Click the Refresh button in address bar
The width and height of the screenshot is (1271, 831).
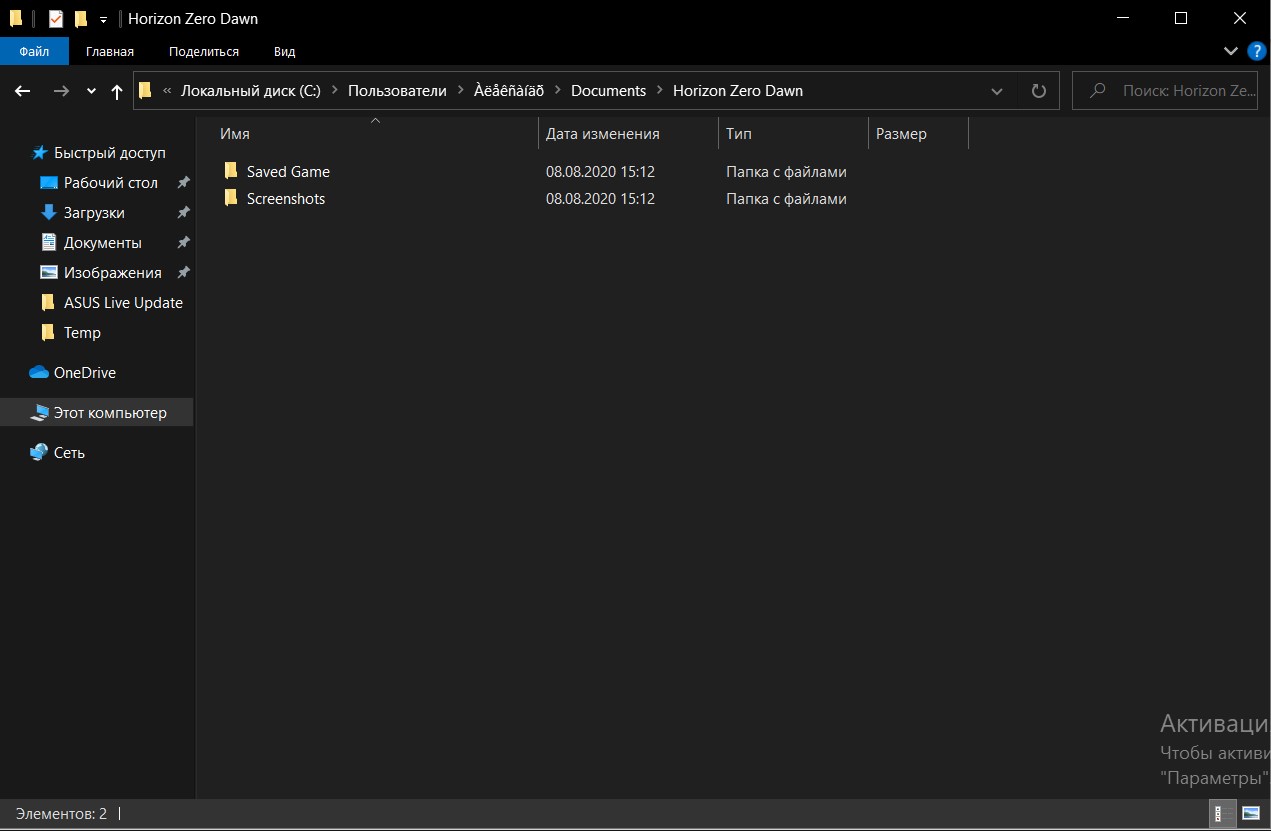click(x=1039, y=91)
